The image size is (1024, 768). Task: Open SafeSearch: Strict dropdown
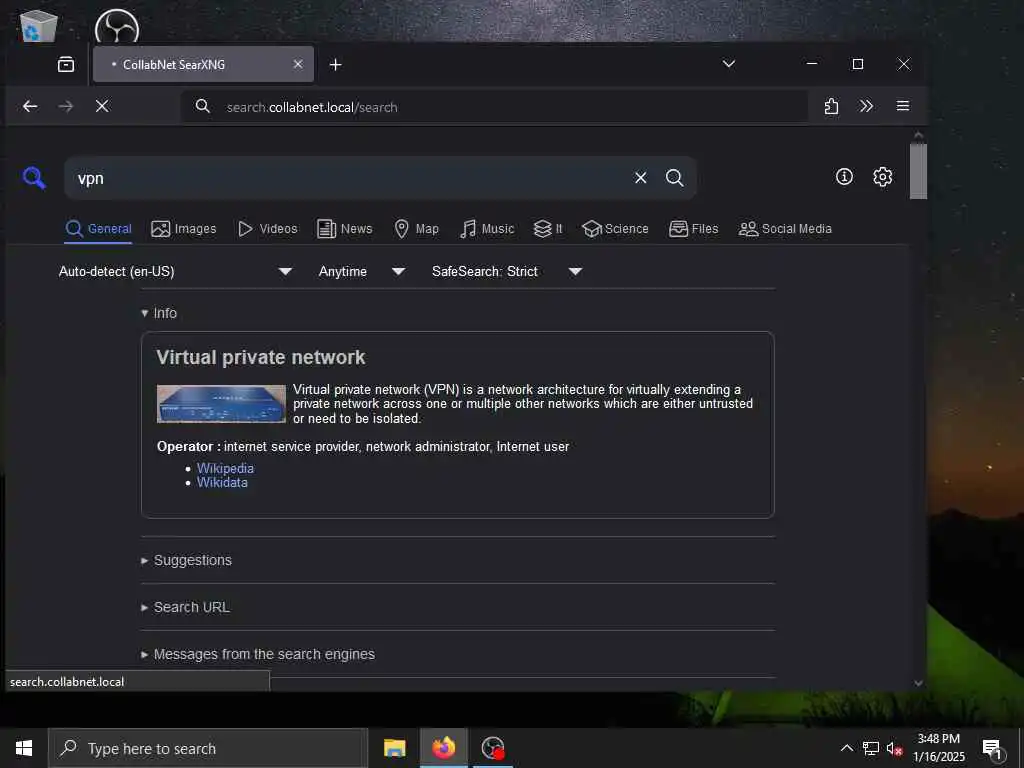[x=507, y=271]
